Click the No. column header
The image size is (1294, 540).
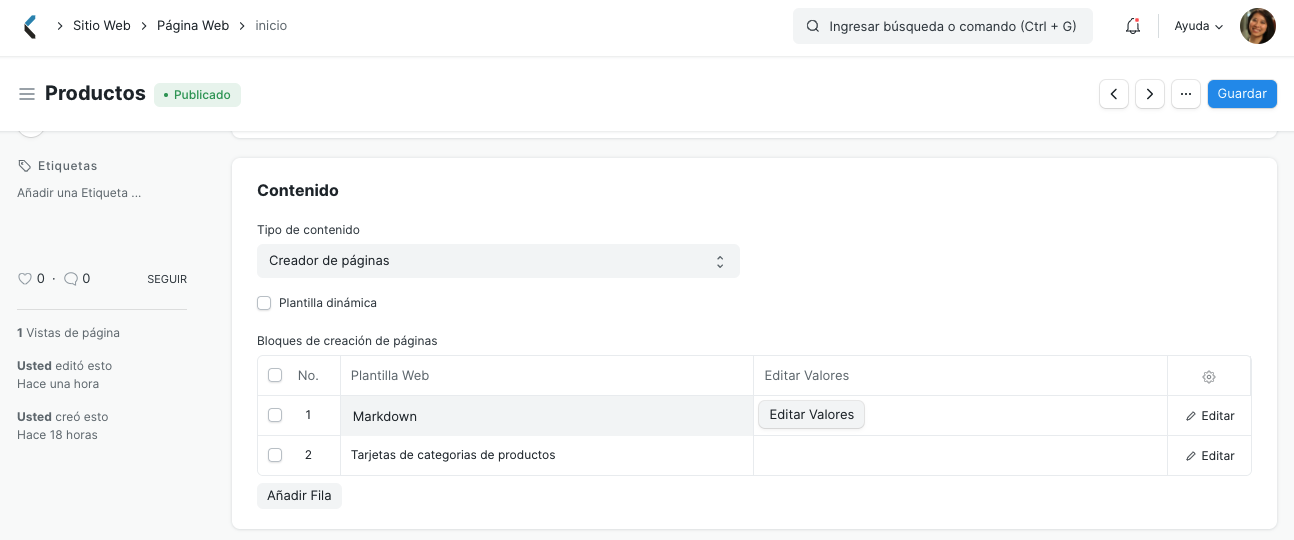[x=308, y=376]
